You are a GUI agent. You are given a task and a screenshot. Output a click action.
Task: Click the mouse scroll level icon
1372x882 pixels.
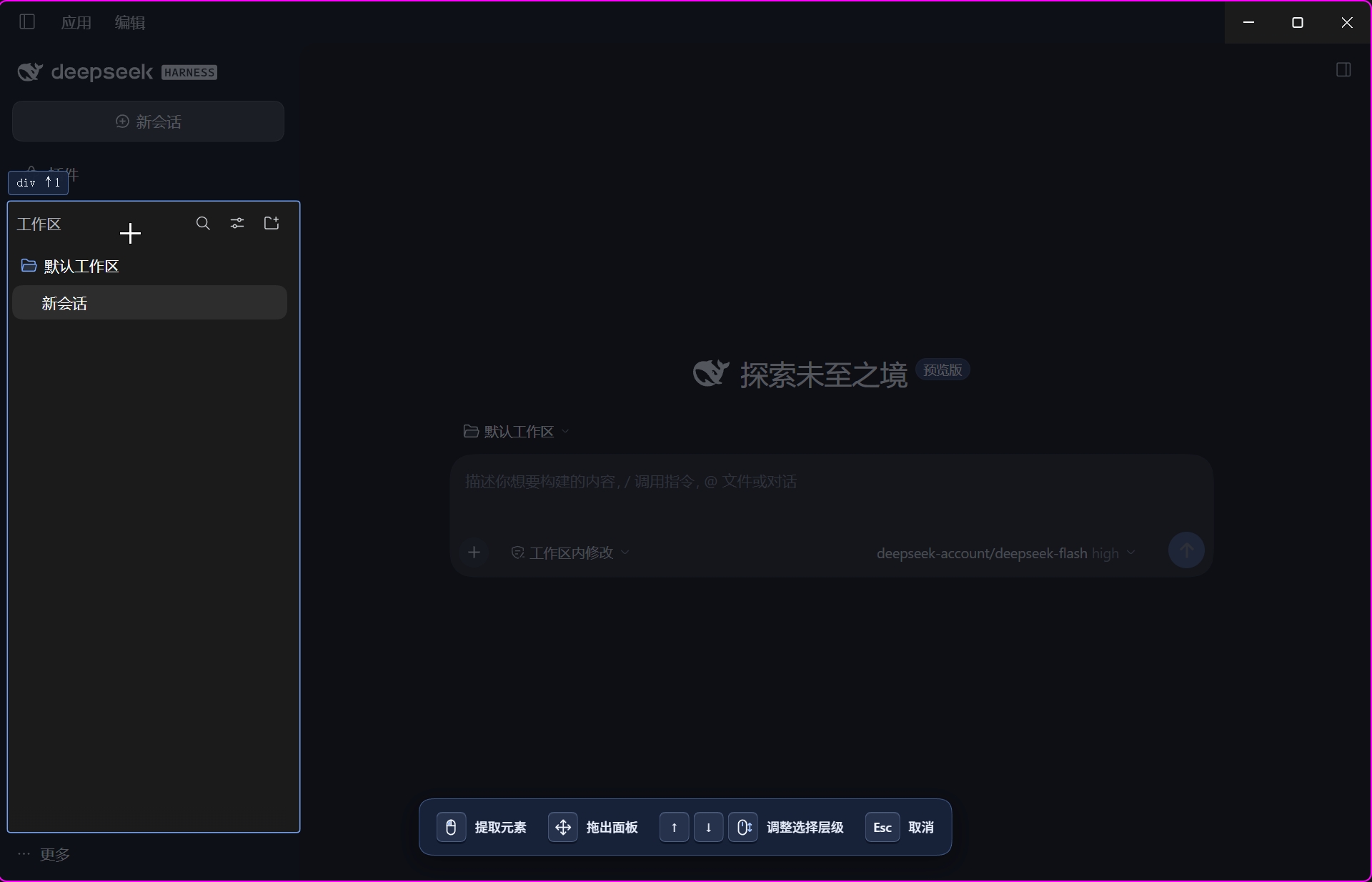[743, 828]
